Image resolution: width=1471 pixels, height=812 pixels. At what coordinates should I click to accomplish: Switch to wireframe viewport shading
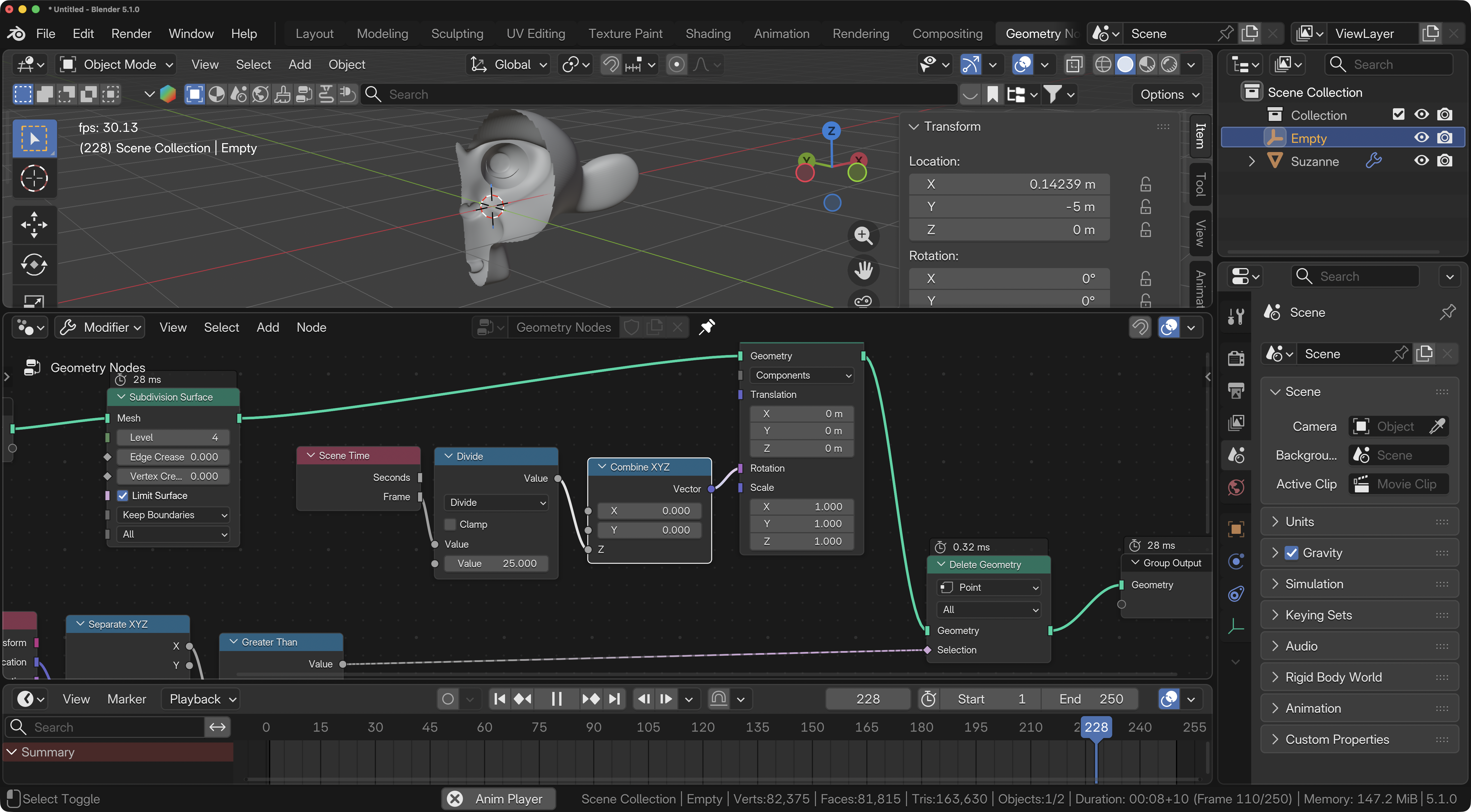(x=1103, y=64)
